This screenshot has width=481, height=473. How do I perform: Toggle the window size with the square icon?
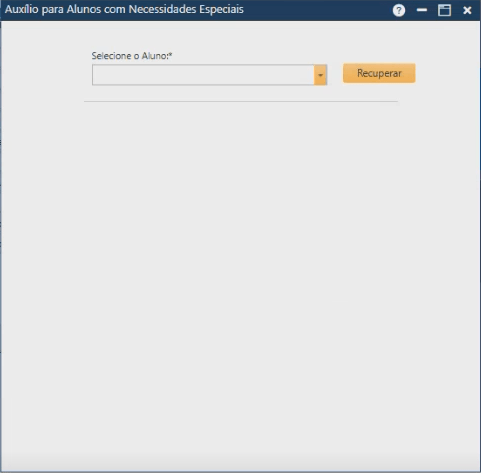tap(444, 10)
